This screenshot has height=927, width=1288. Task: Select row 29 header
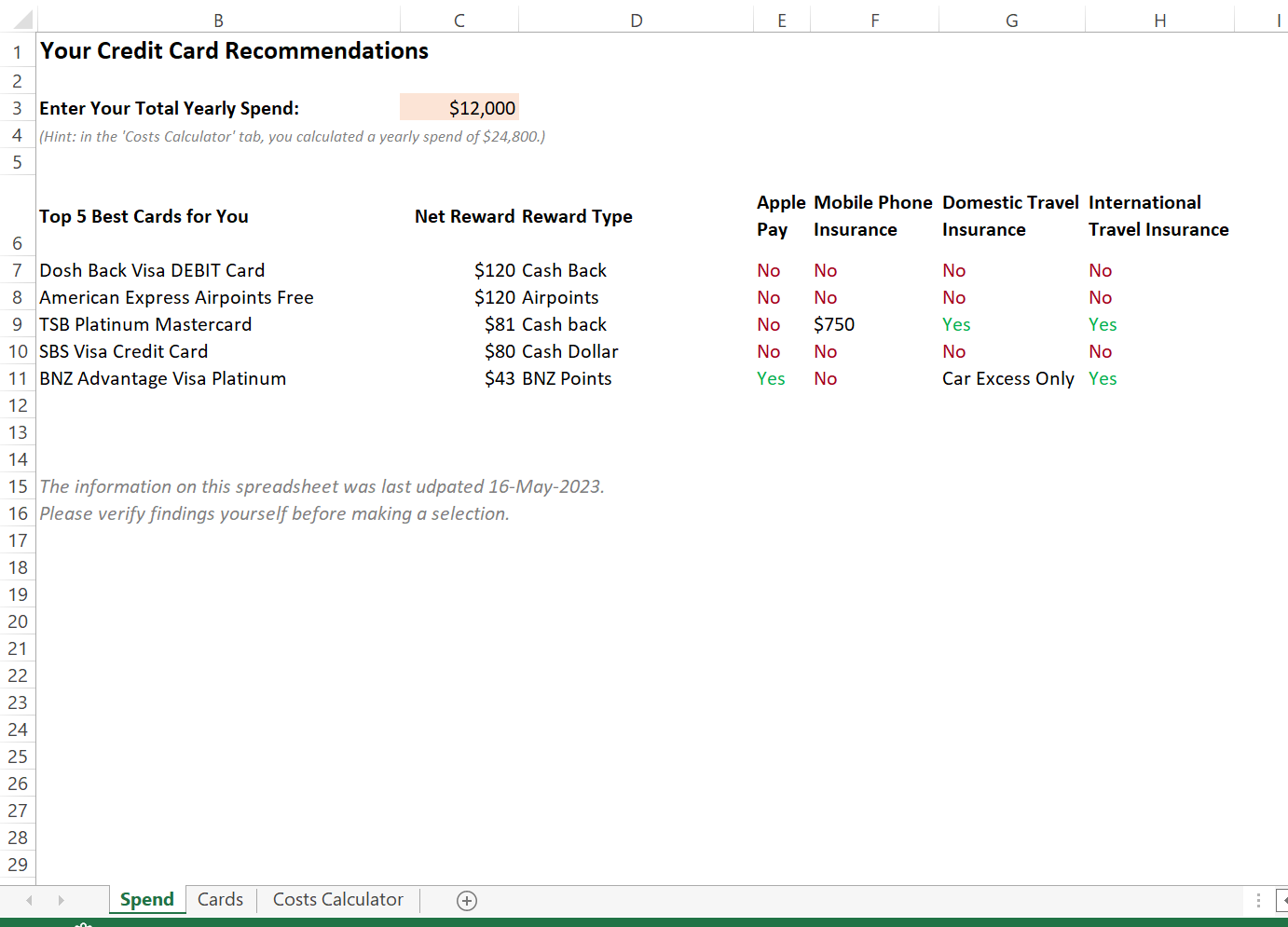click(18, 865)
